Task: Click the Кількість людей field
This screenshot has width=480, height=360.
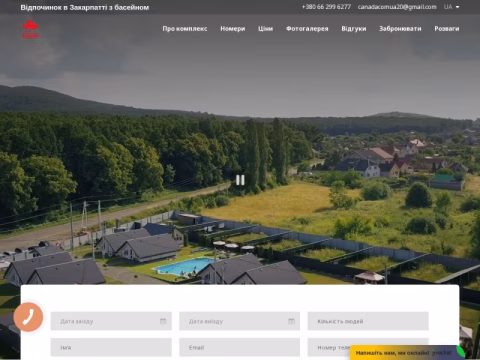Action: [x=368, y=321]
